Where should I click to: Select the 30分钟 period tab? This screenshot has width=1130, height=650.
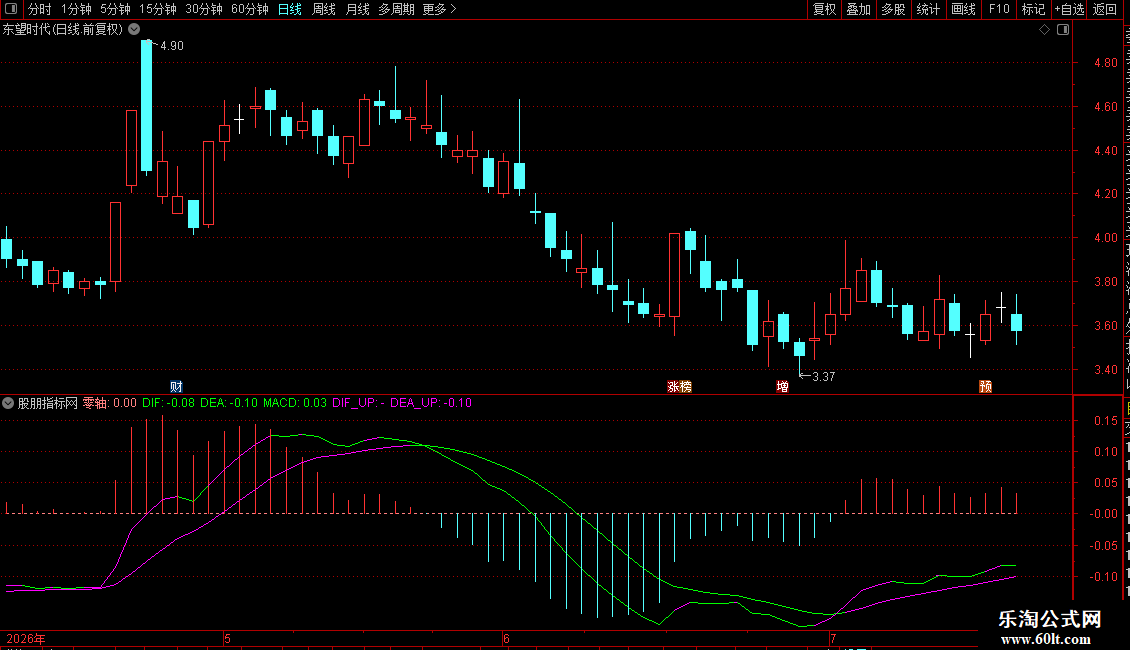click(204, 9)
